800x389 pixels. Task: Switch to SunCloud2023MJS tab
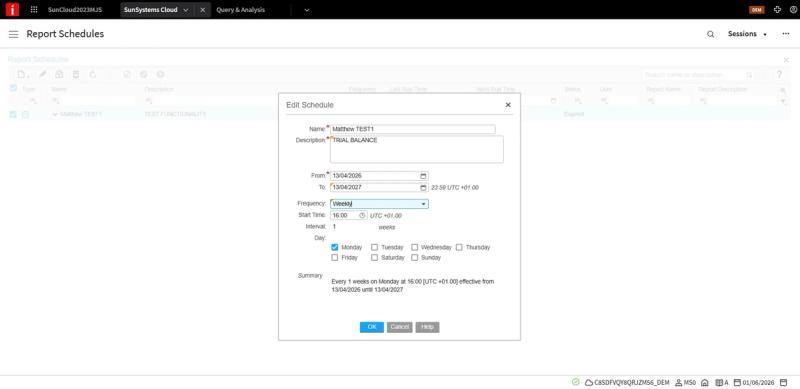[75, 10]
